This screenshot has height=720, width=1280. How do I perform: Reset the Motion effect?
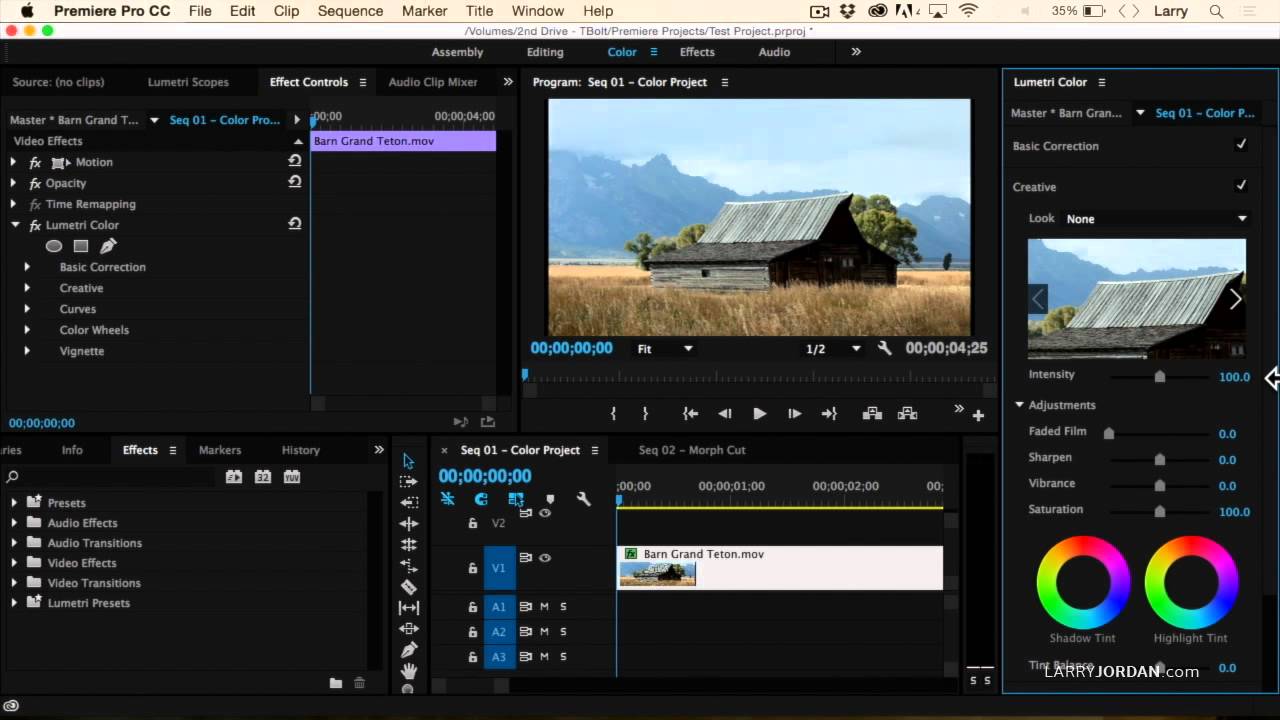point(295,162)
